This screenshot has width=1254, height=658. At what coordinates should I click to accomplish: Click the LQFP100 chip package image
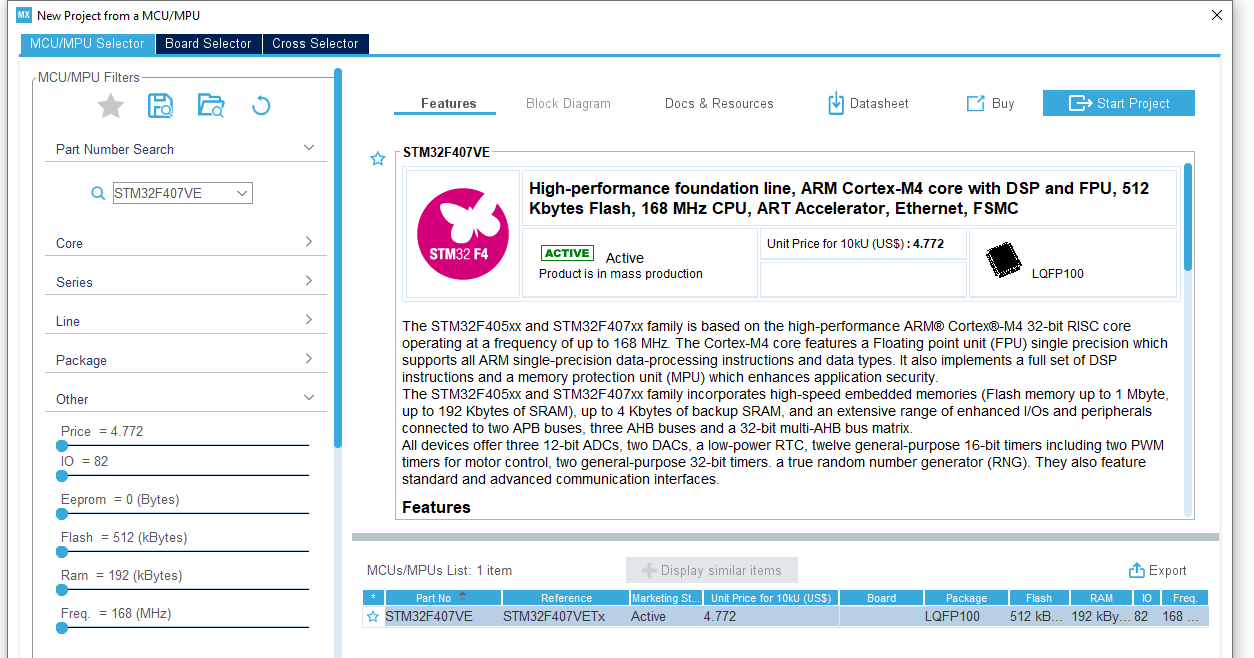coord(1005,260)
